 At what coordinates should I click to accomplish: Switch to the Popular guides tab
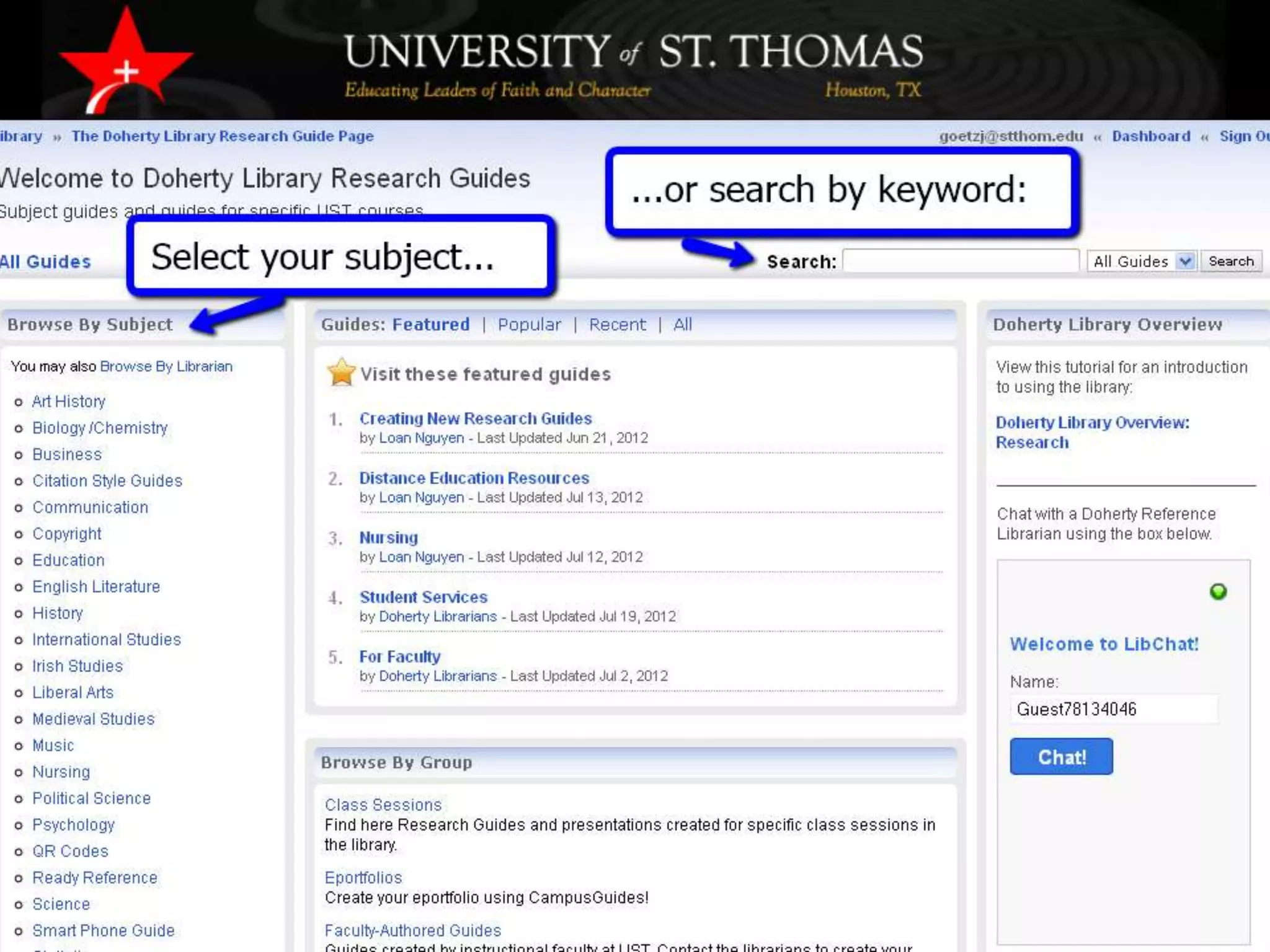coord(529,324)
